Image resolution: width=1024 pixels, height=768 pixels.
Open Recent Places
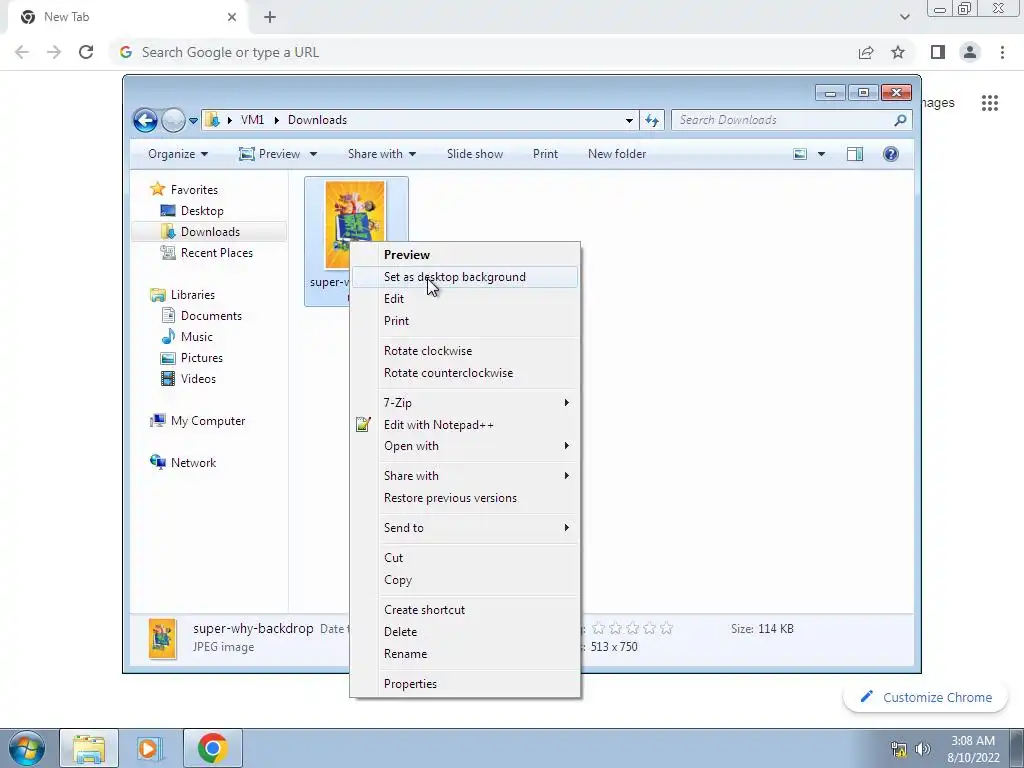coord(216,253)
